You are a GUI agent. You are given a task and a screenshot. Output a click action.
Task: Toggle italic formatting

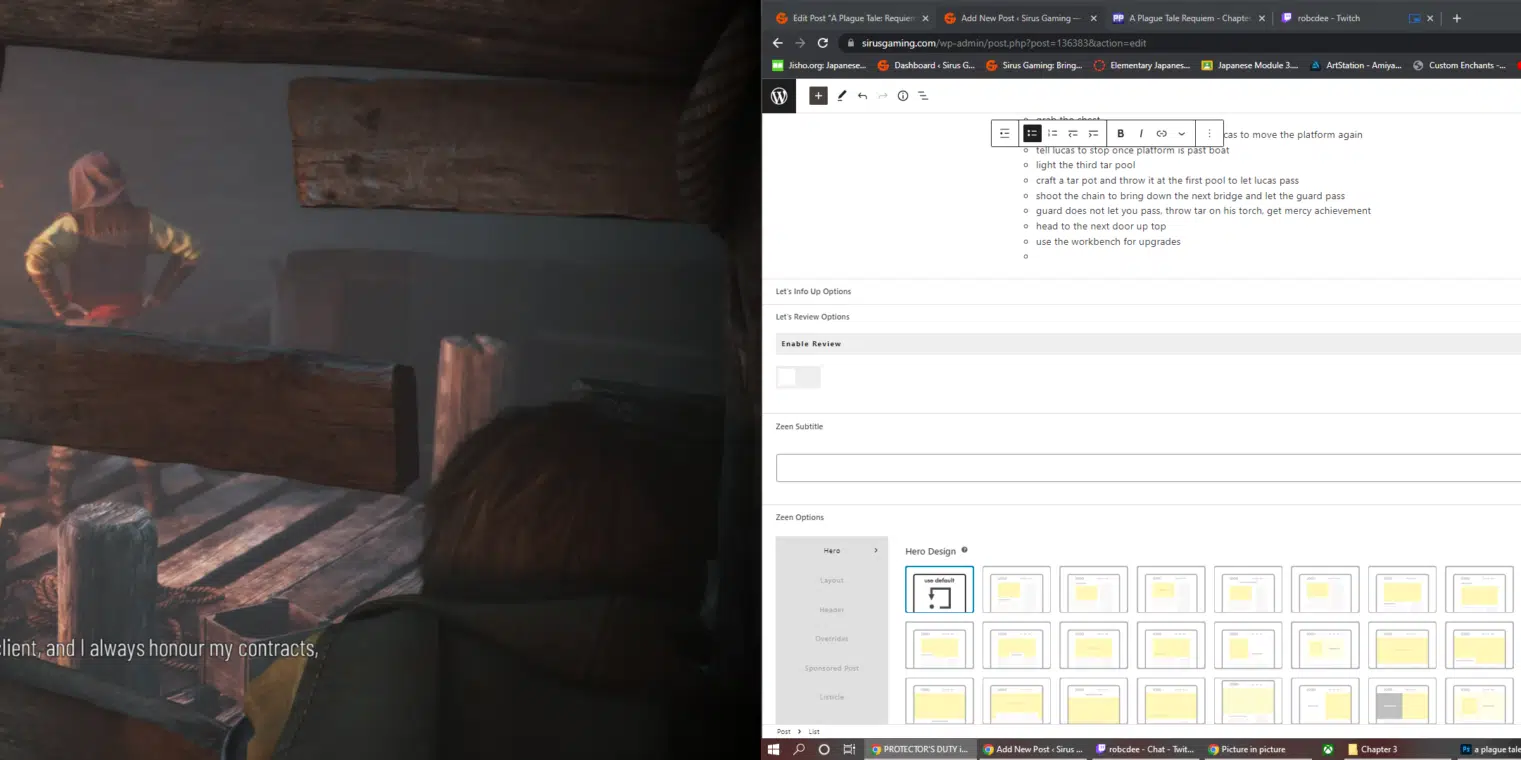point(1140,133)
